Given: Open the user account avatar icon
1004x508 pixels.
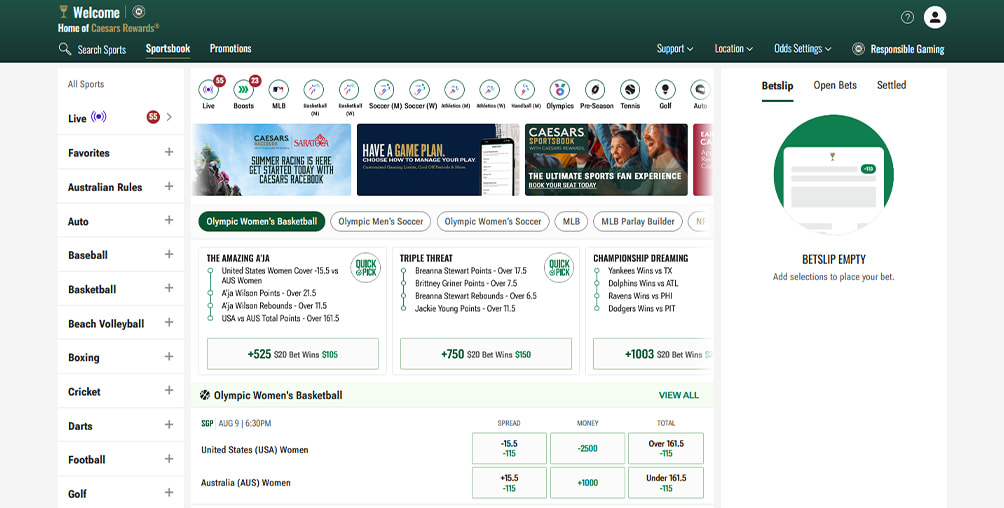Looking at the screenshot, I should click(935, 17).
